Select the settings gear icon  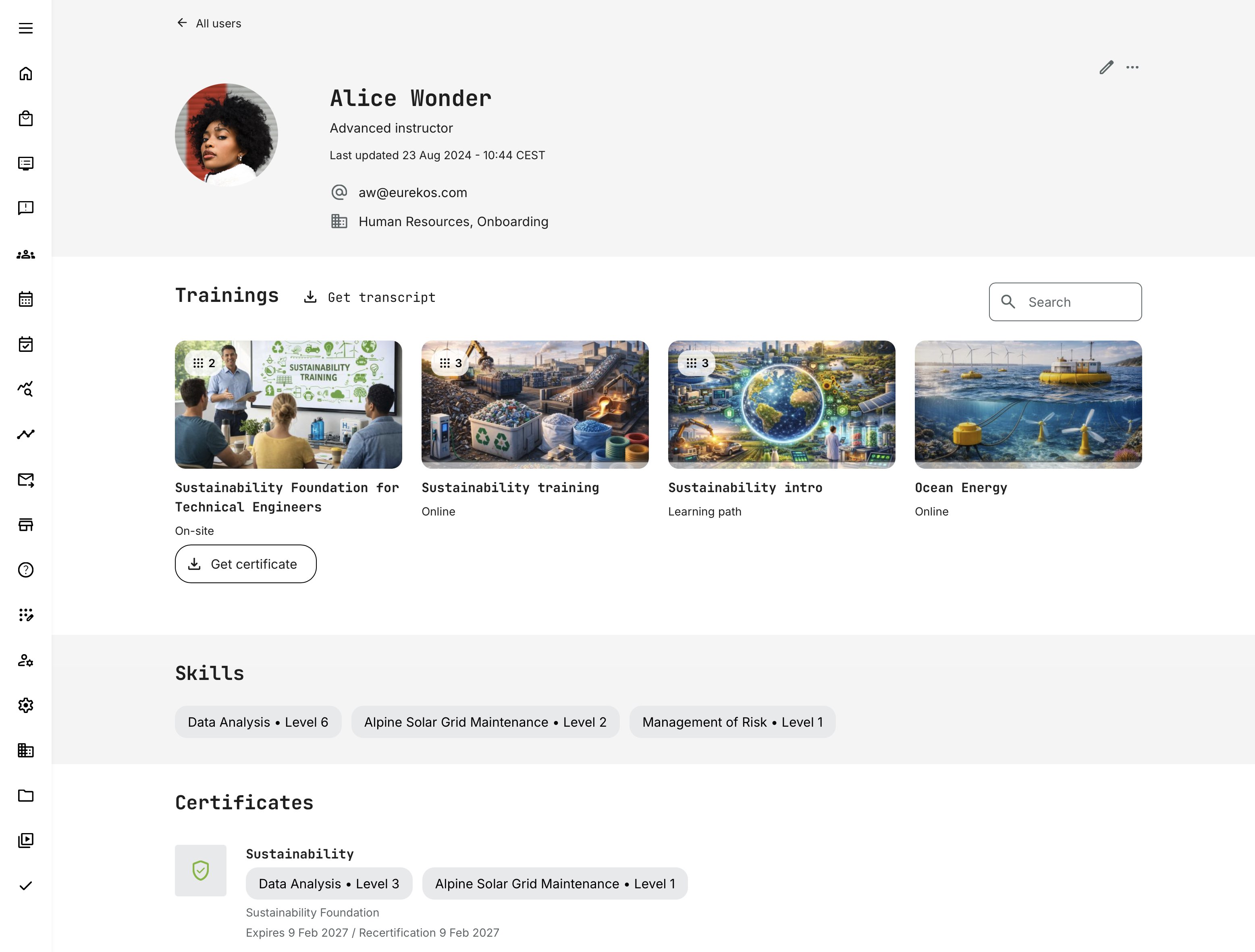click(x=25, y=705)
